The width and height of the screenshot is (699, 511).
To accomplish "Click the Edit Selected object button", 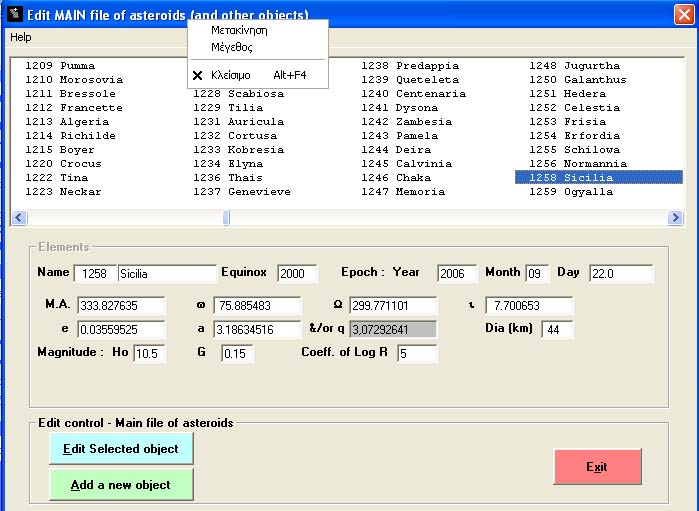I will tap(121, 449).
